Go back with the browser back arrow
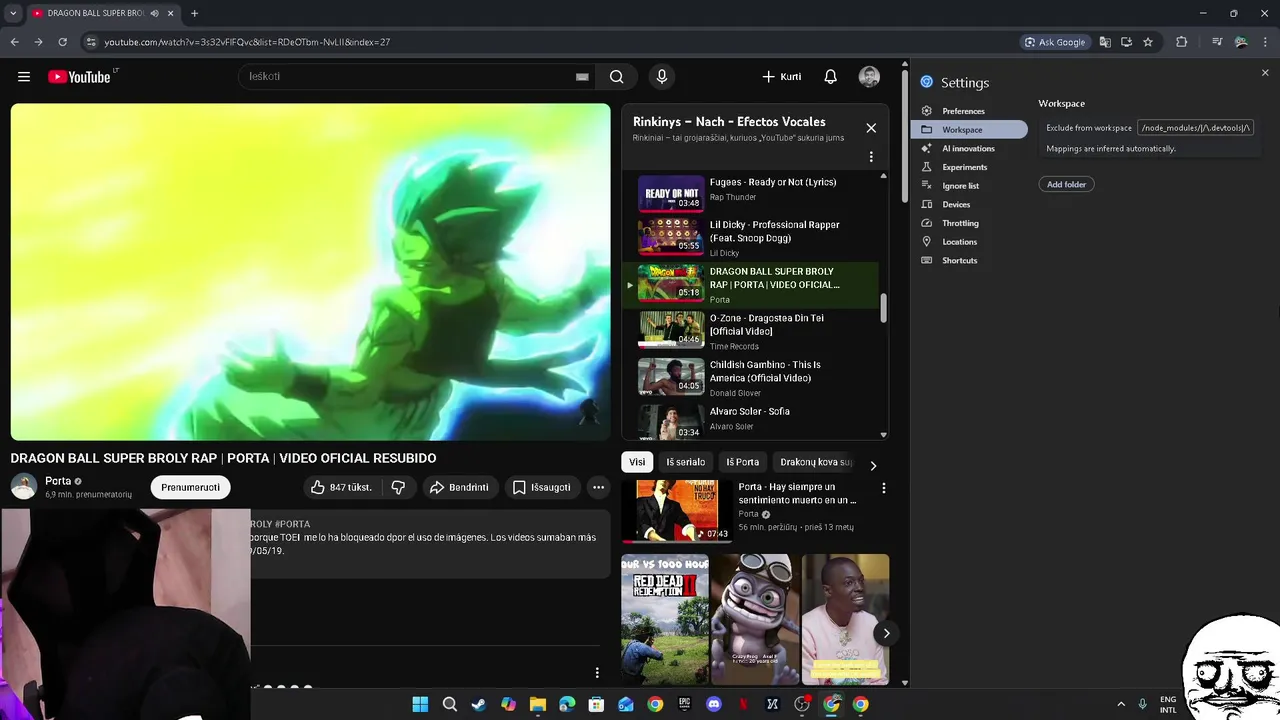The image size is (1280, 720). point(14,42)
